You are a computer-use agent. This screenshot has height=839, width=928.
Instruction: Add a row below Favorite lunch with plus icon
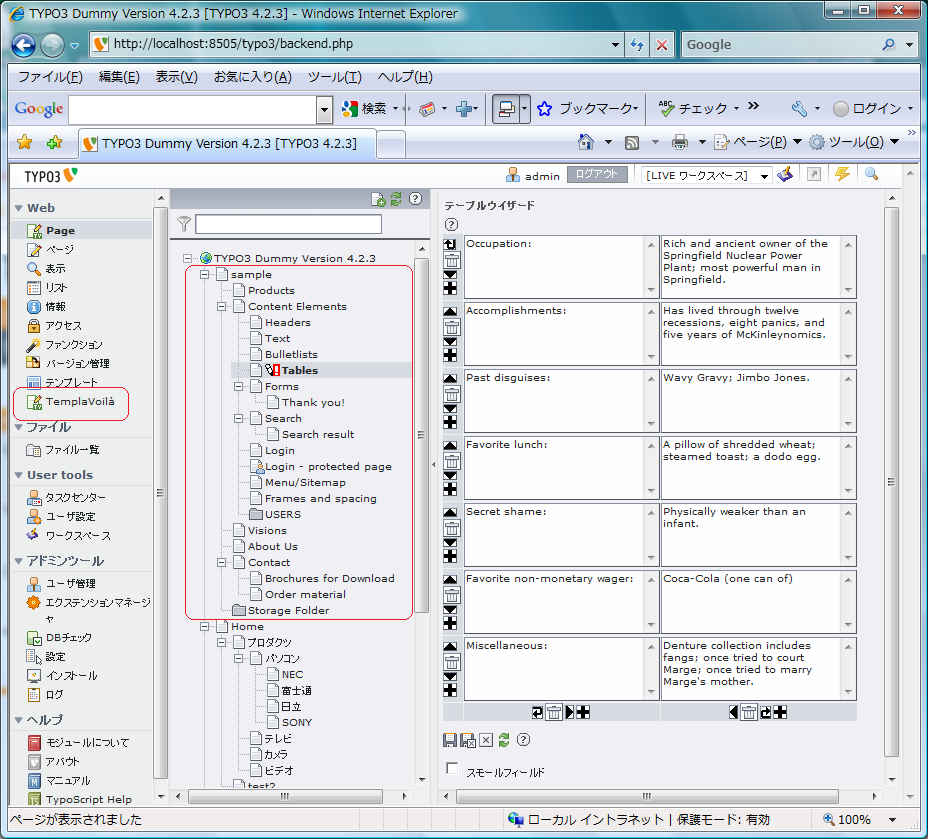click(x=450, y=489)
